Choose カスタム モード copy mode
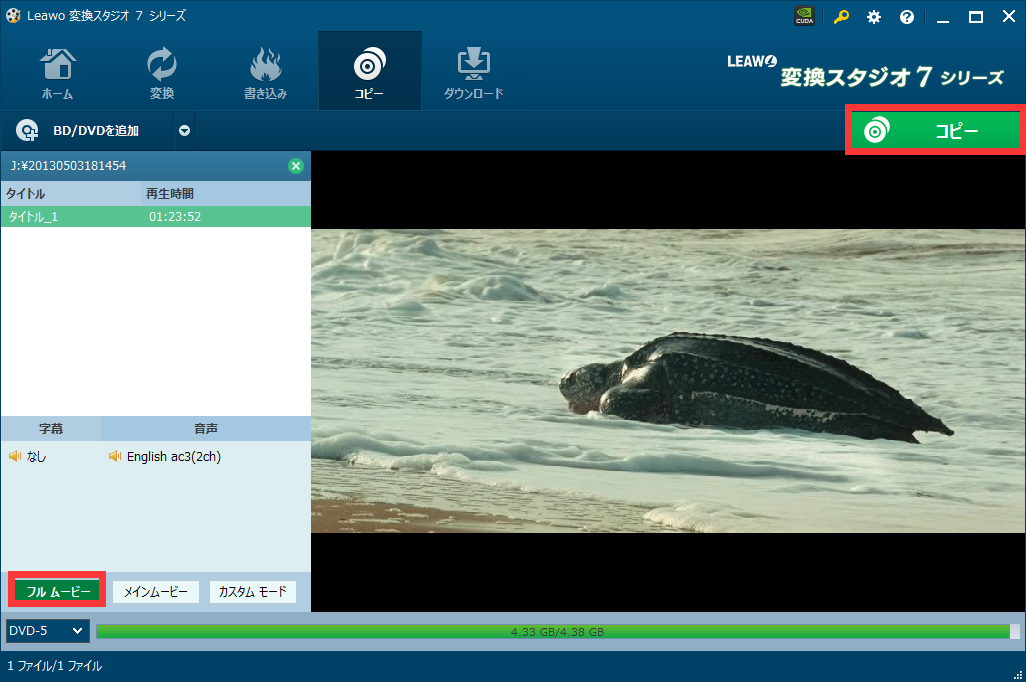This screenshot has height=682, width=1026. point(253,592)
